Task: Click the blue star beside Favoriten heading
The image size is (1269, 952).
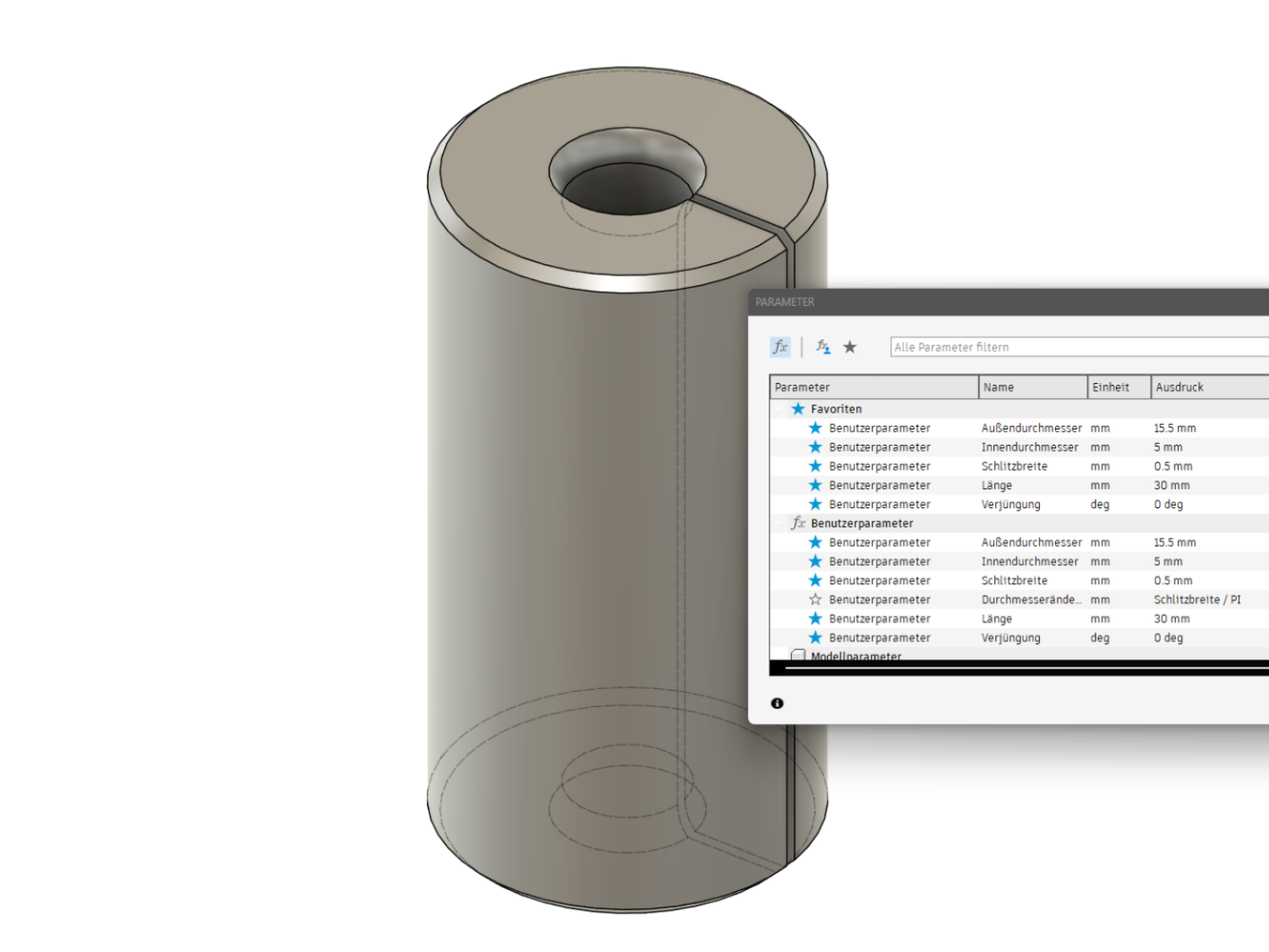Action: 798,409
